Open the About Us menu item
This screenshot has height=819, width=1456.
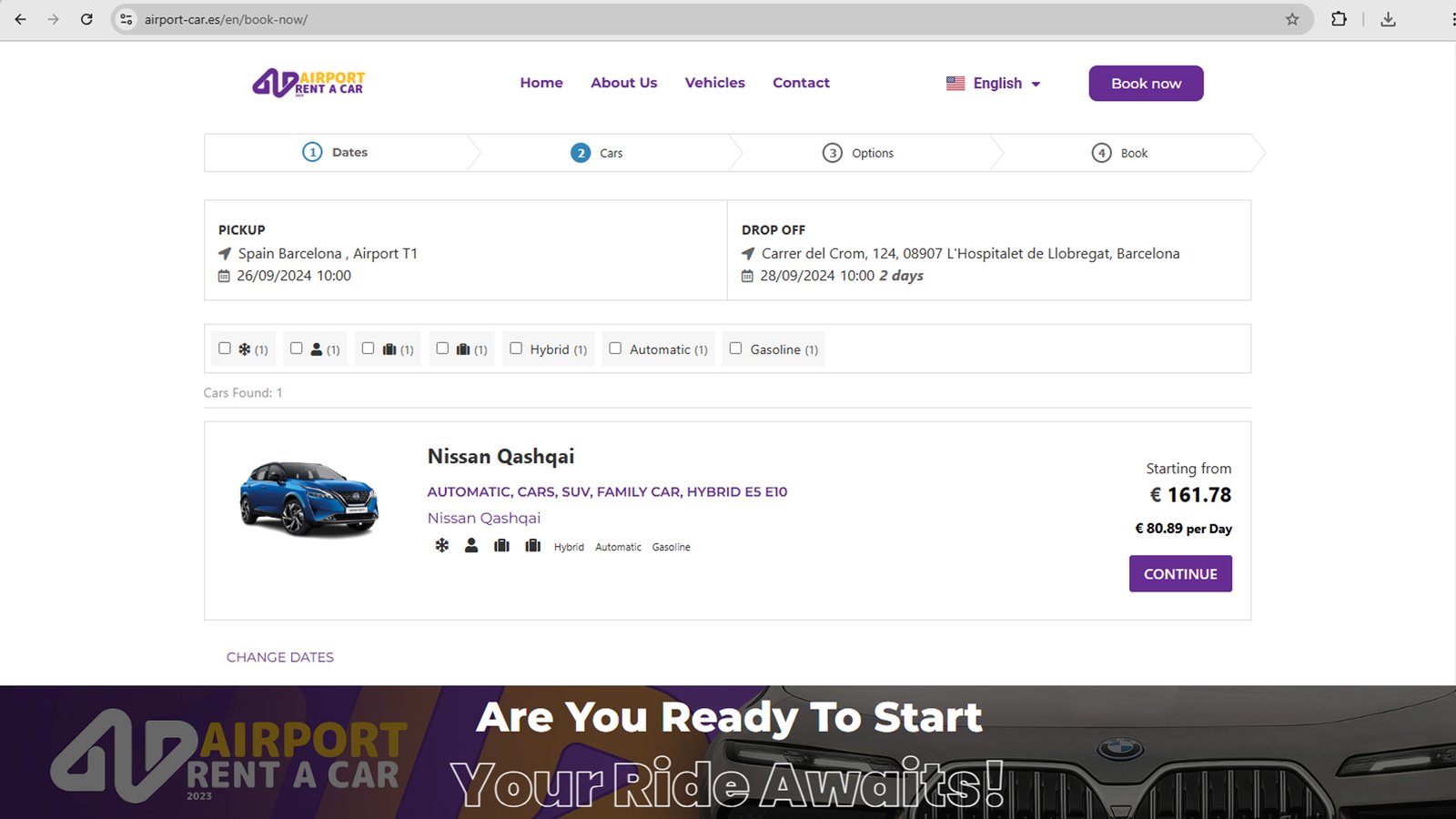624,83
